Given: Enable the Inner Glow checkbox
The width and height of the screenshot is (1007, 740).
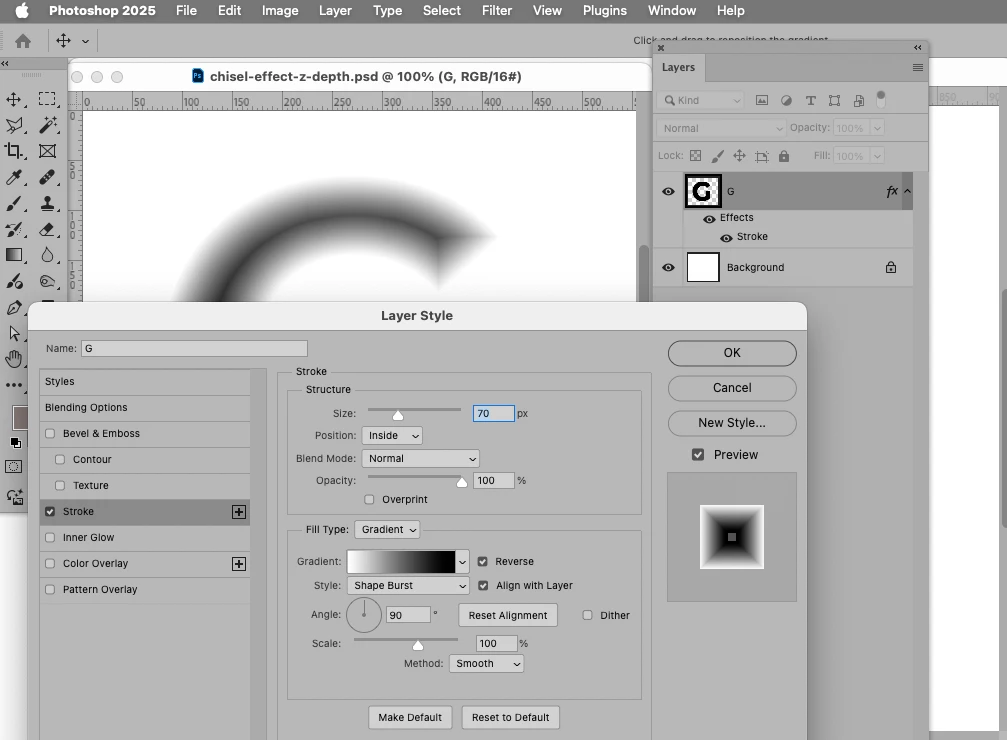Looking at the screenshot, I should pos(50,538).
